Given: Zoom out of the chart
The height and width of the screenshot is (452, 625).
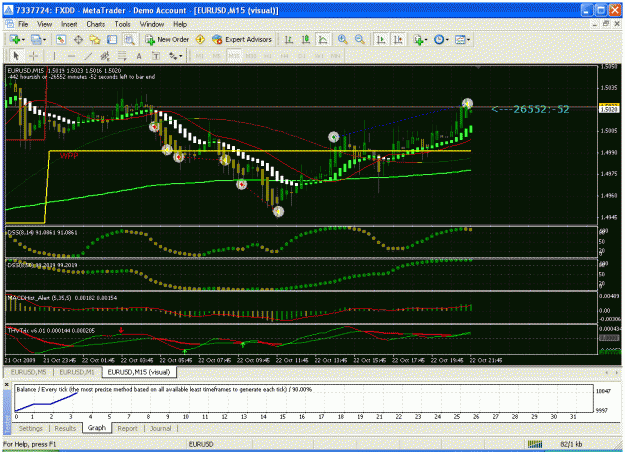Looking at the screenshot, I should coord(360,39).
